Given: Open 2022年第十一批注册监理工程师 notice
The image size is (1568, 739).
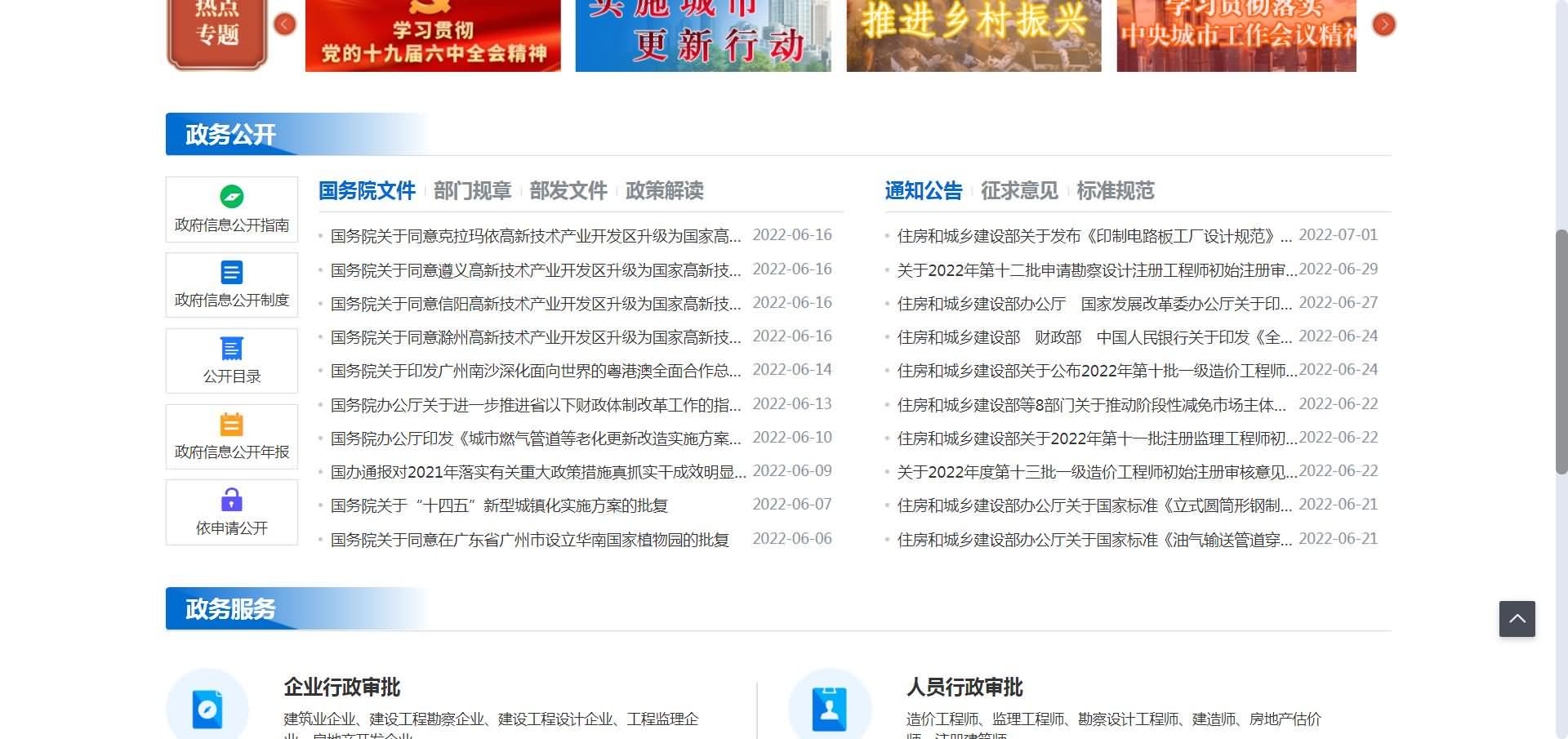Looking at the screenshot, I should pos(1097,439).
